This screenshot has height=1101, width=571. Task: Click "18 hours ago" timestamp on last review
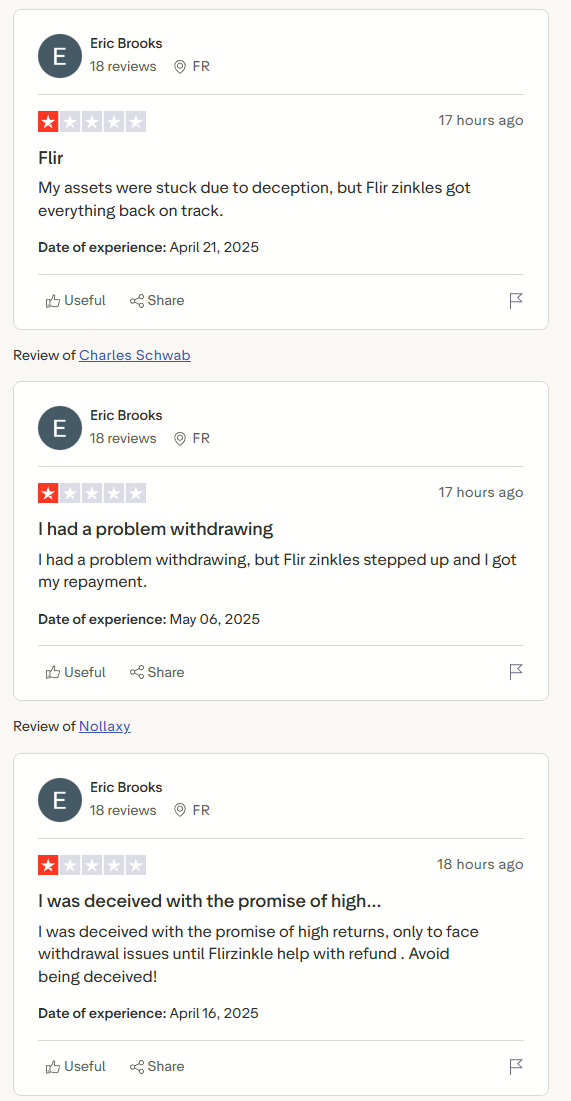click(480, 864)
